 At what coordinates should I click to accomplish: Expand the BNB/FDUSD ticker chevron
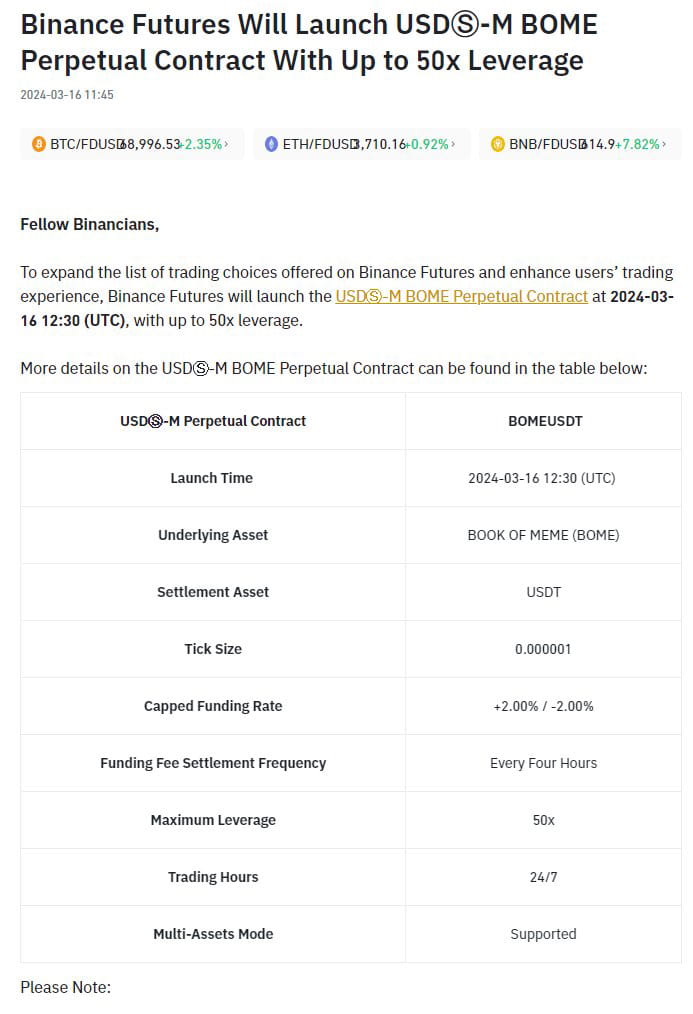663,144
